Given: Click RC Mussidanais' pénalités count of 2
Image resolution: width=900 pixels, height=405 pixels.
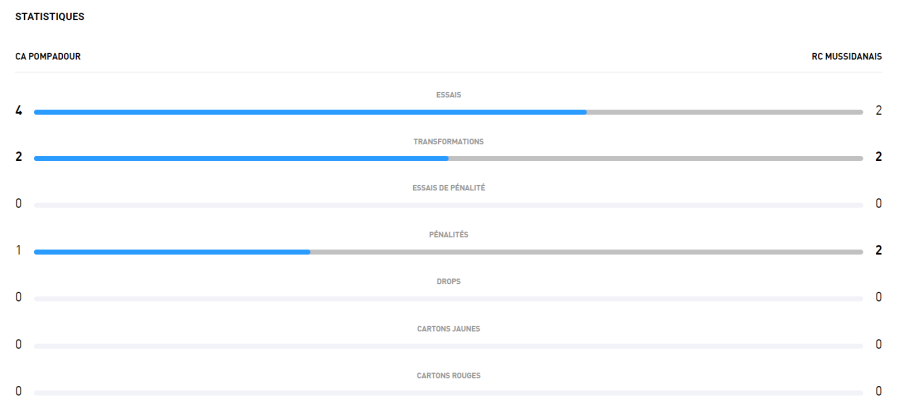Looking at the screenshot, I should click(878, 250).
